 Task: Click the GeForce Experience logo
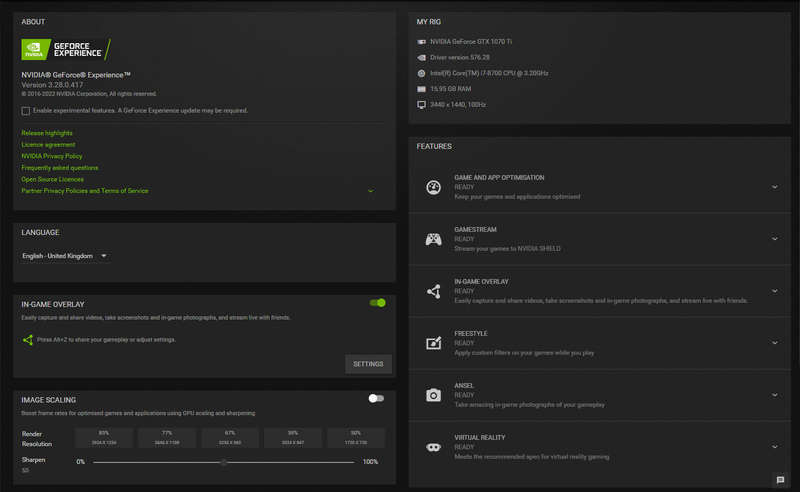pyautogui.click(x=66, y=50)
